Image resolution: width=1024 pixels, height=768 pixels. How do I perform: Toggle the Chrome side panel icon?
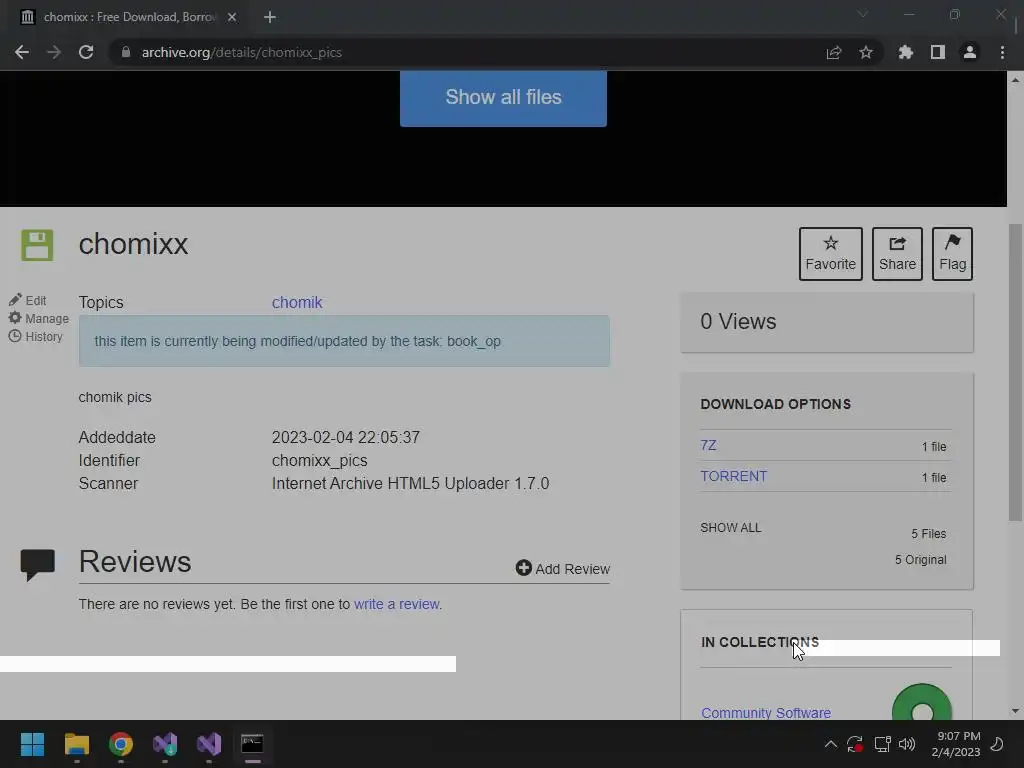938,52
